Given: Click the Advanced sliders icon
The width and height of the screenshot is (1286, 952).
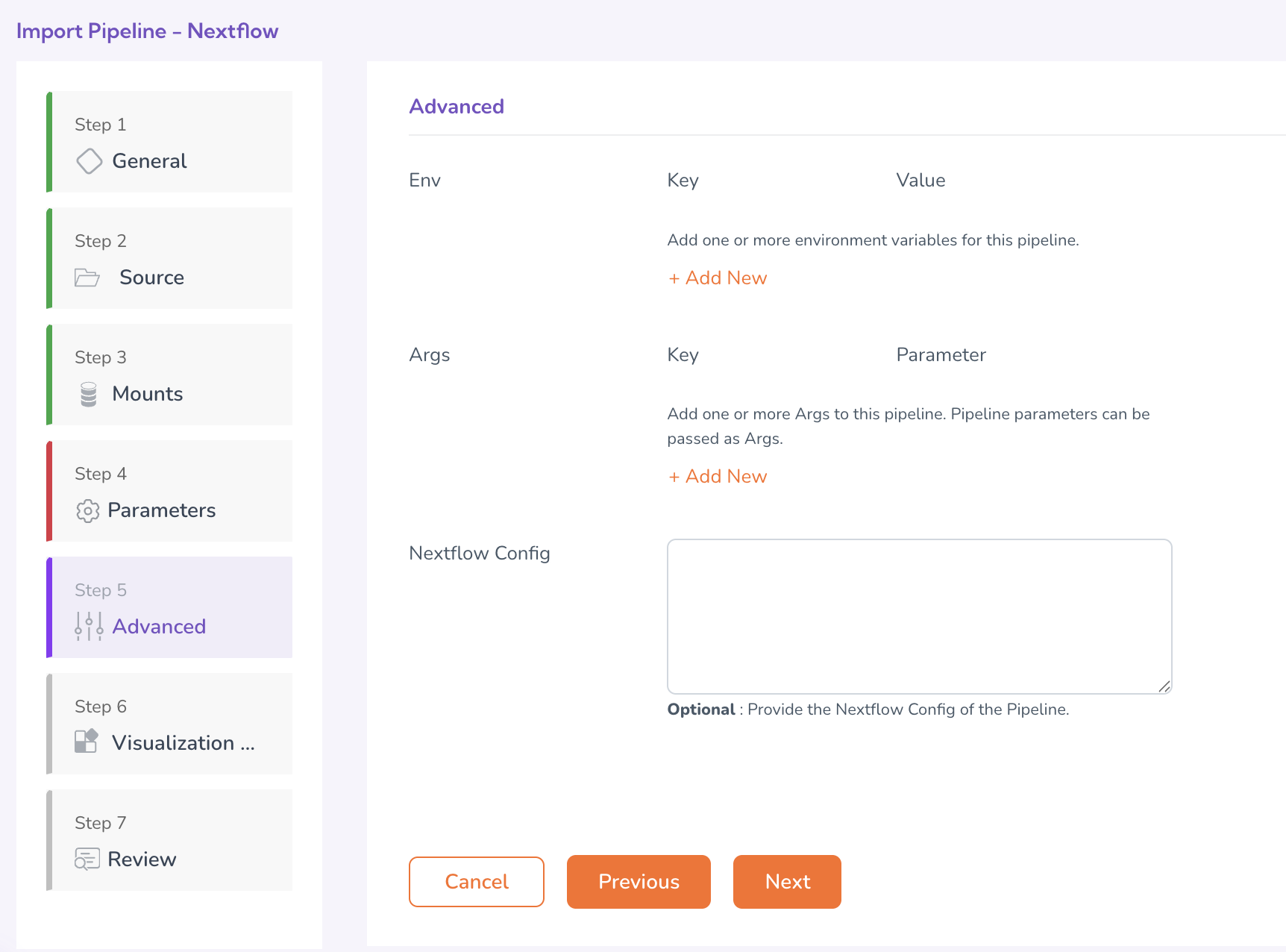Looking at the screenshot, I should tap(89, 627).
